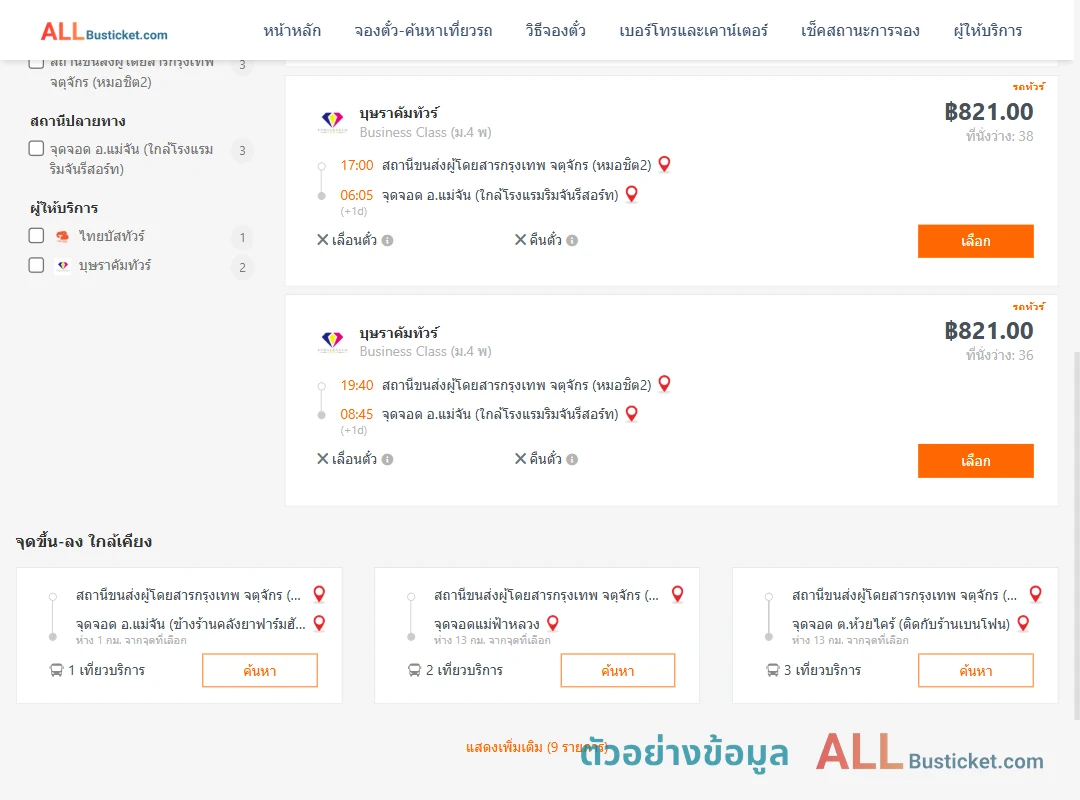Click X icon before เลื่อนตั๋ว on 19:40 trip
The width and height of the screenshot is (1080, 800).
(x=322, y=459)
